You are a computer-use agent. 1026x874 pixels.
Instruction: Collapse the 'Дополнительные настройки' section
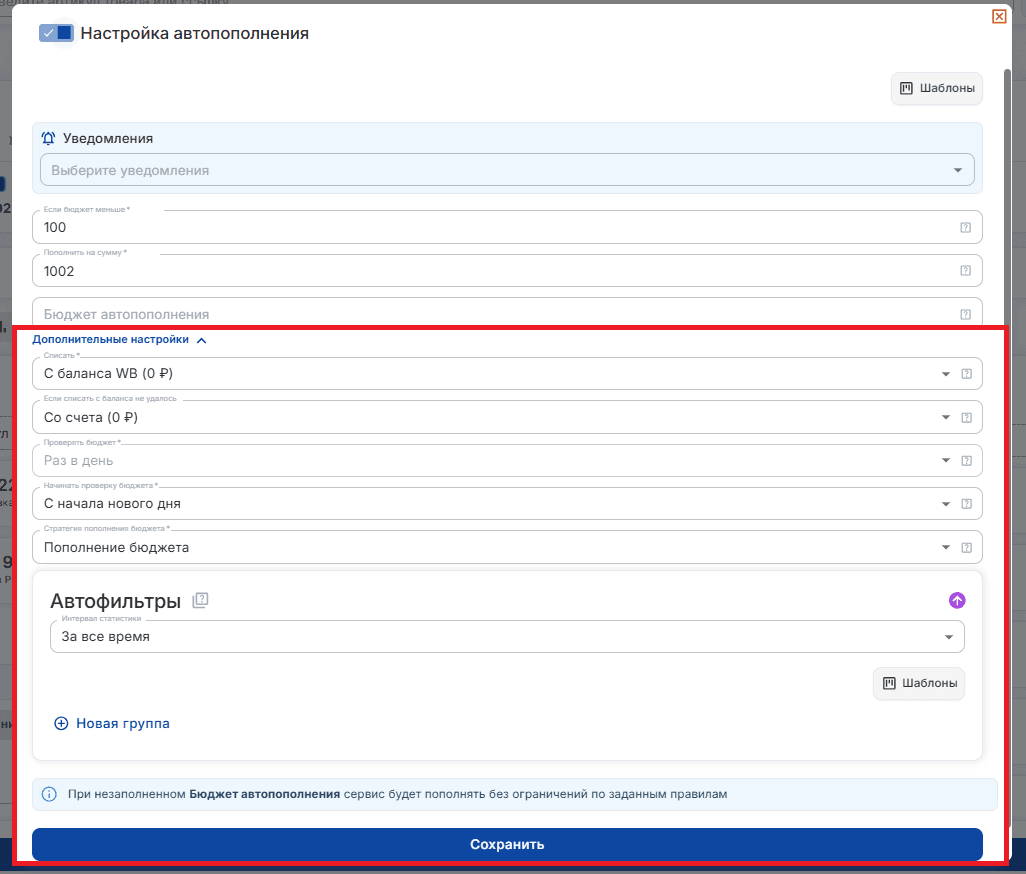pos(119,340)
